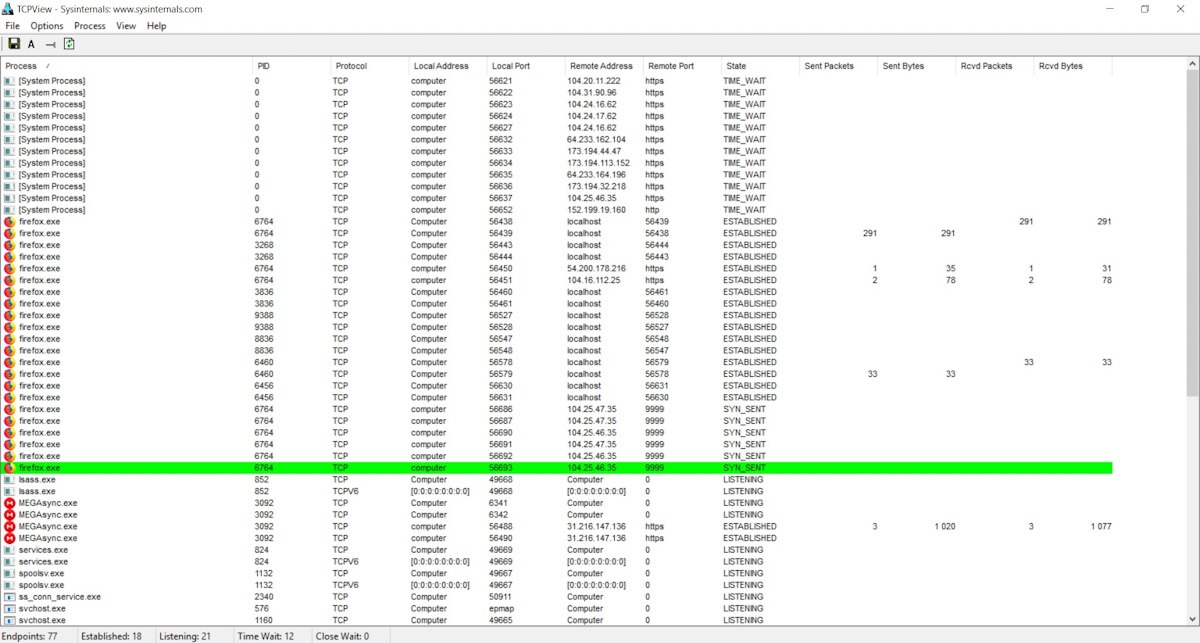
Task: Sort by the Remote Address column header
Action: pyautogui.click(x=603, y=66)
